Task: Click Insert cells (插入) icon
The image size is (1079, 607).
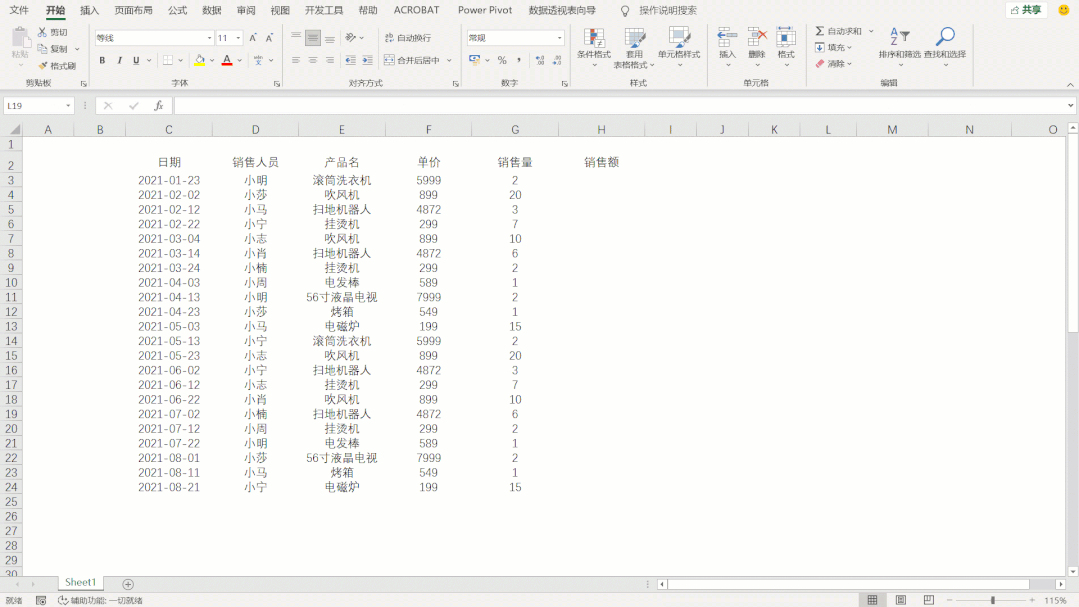Action: pos(727,47)
